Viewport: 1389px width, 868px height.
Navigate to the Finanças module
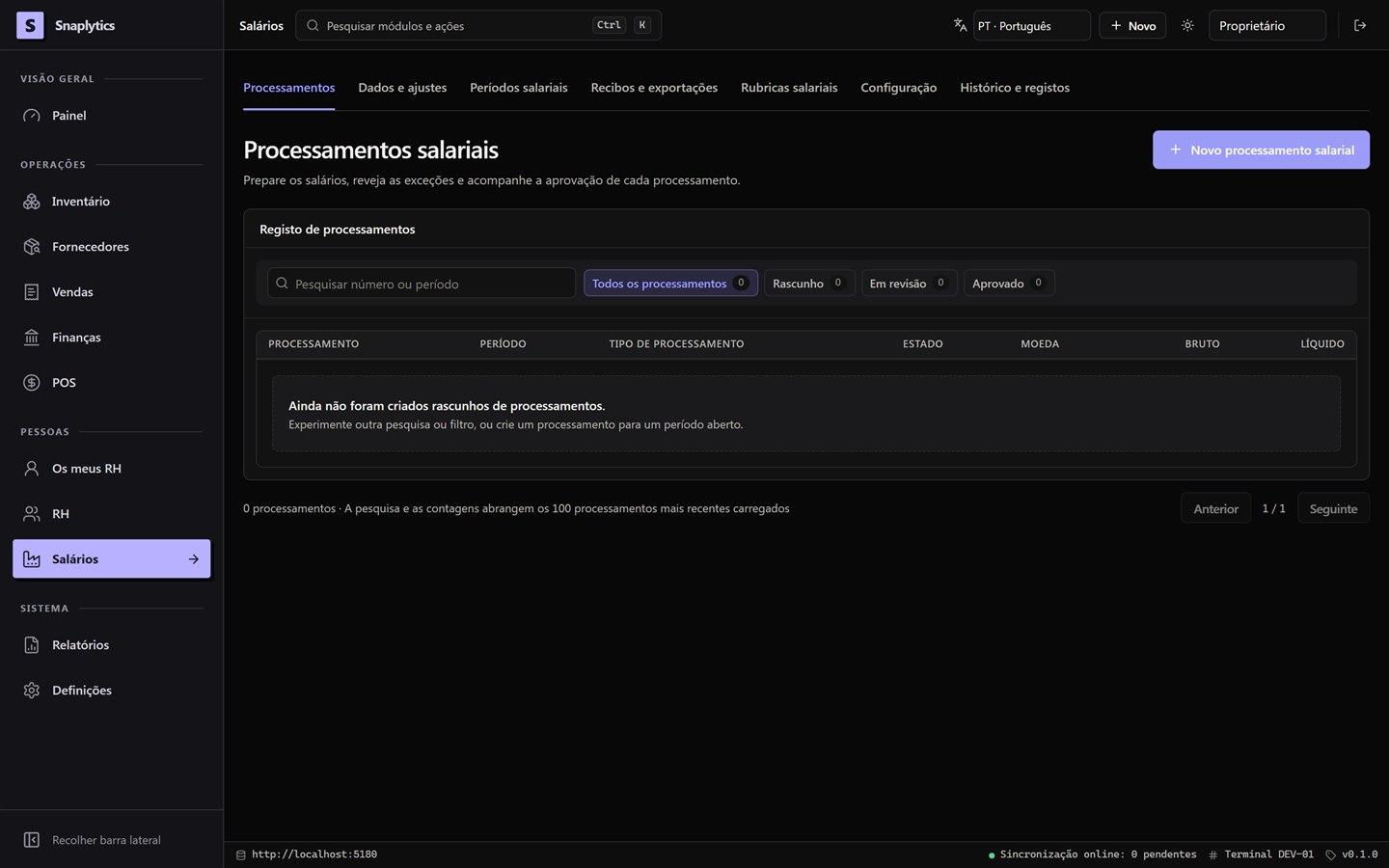click(x=112, y=338)
